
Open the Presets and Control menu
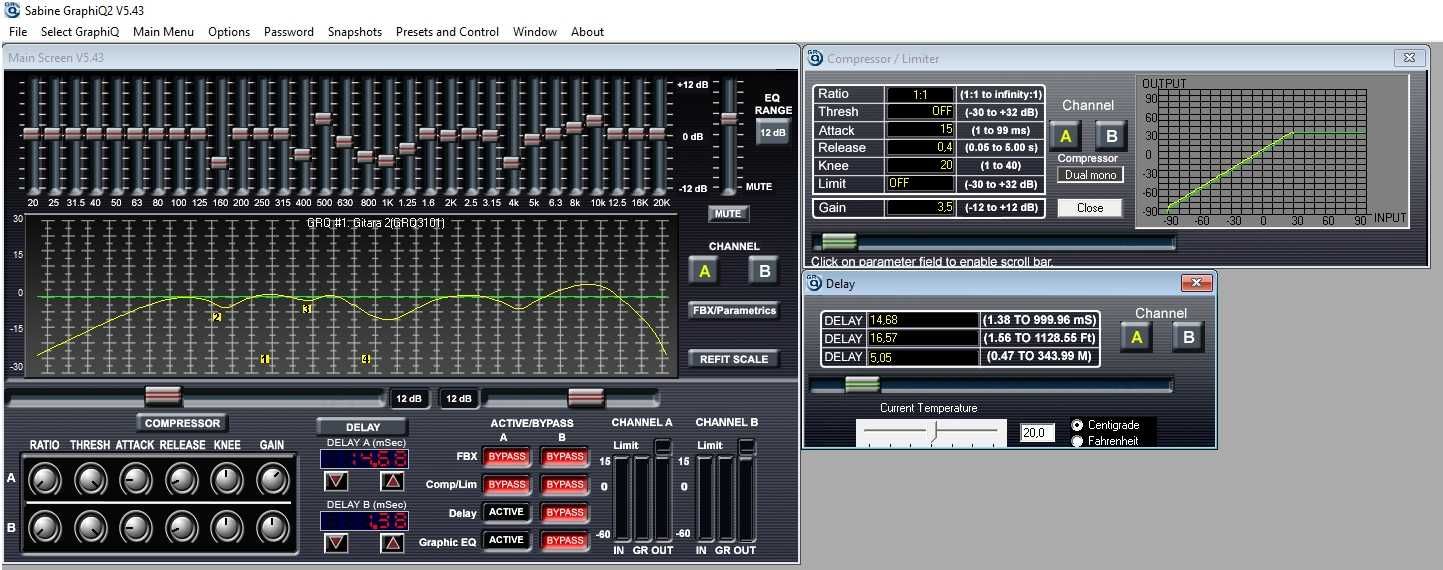447,32
